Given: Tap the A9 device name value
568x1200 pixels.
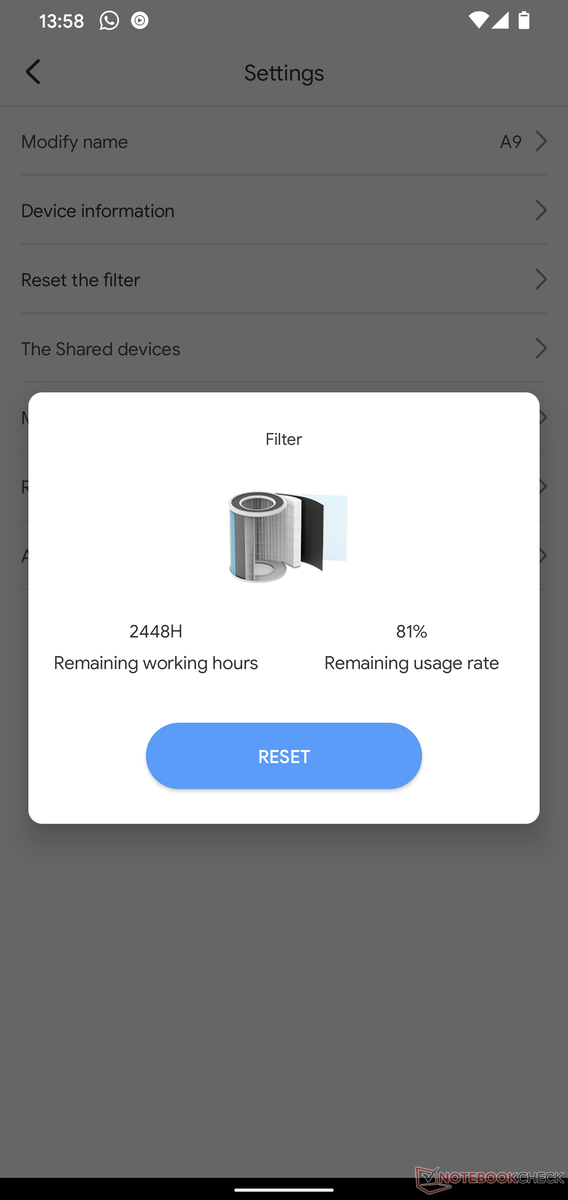Looking at the screenshot, I should tap(511, 142).
